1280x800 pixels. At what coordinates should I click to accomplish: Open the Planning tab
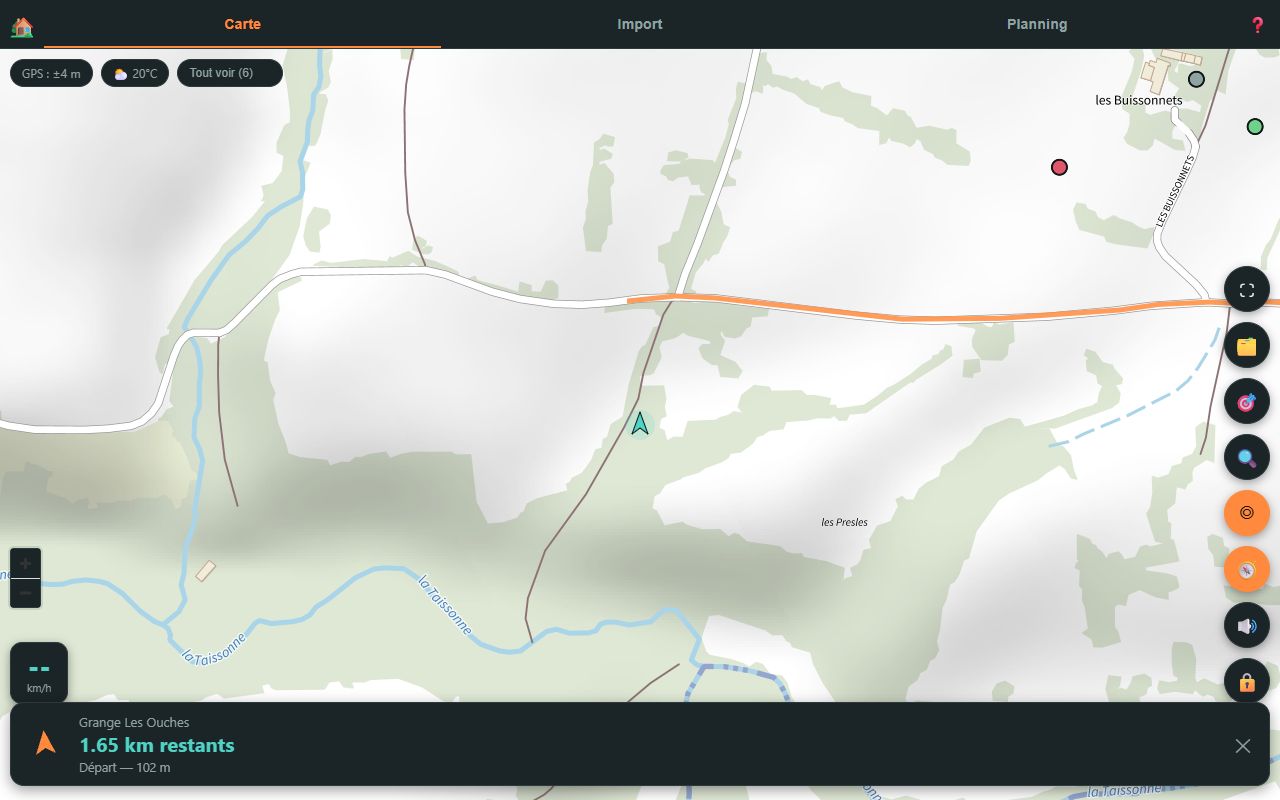pyautogui.click(x=1037, y=24)
